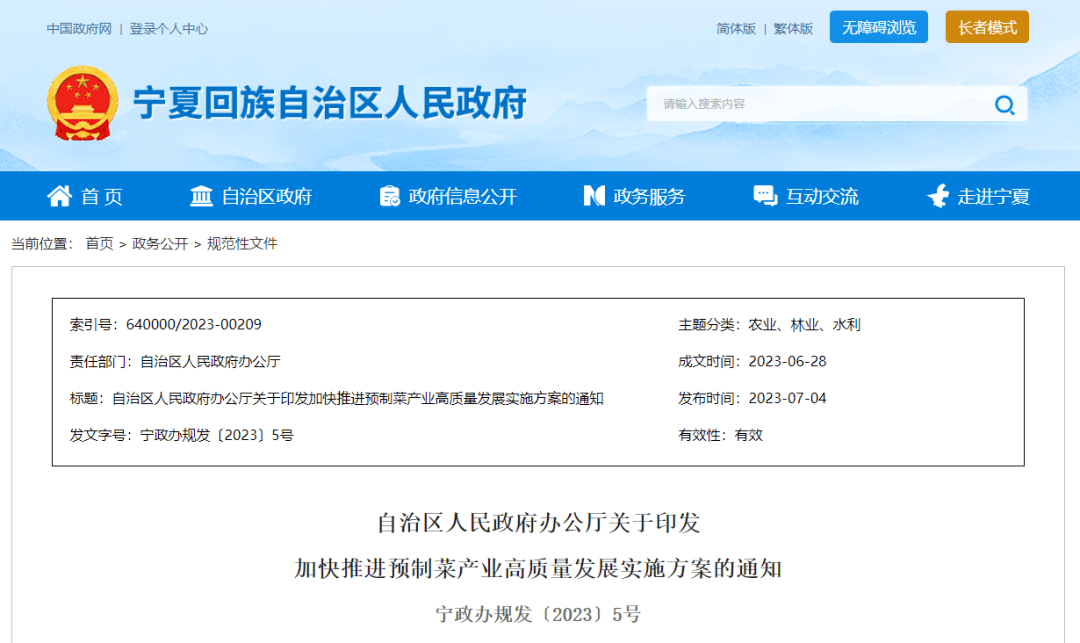Click the building icon beside 自治区政府

point(202,196)
